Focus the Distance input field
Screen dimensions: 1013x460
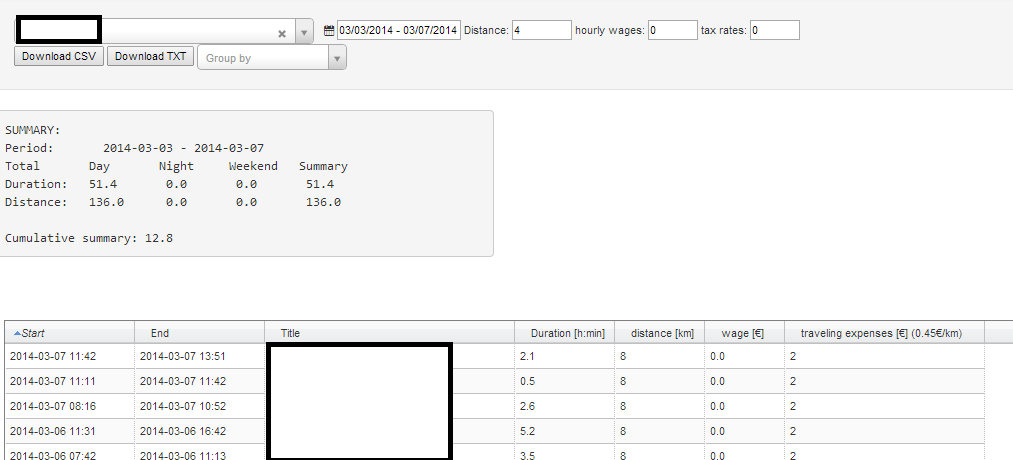tap(542, 30)
